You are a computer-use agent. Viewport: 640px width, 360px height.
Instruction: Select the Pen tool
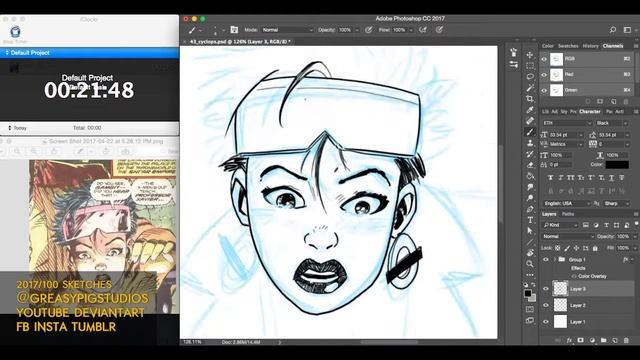coord(530,209)
